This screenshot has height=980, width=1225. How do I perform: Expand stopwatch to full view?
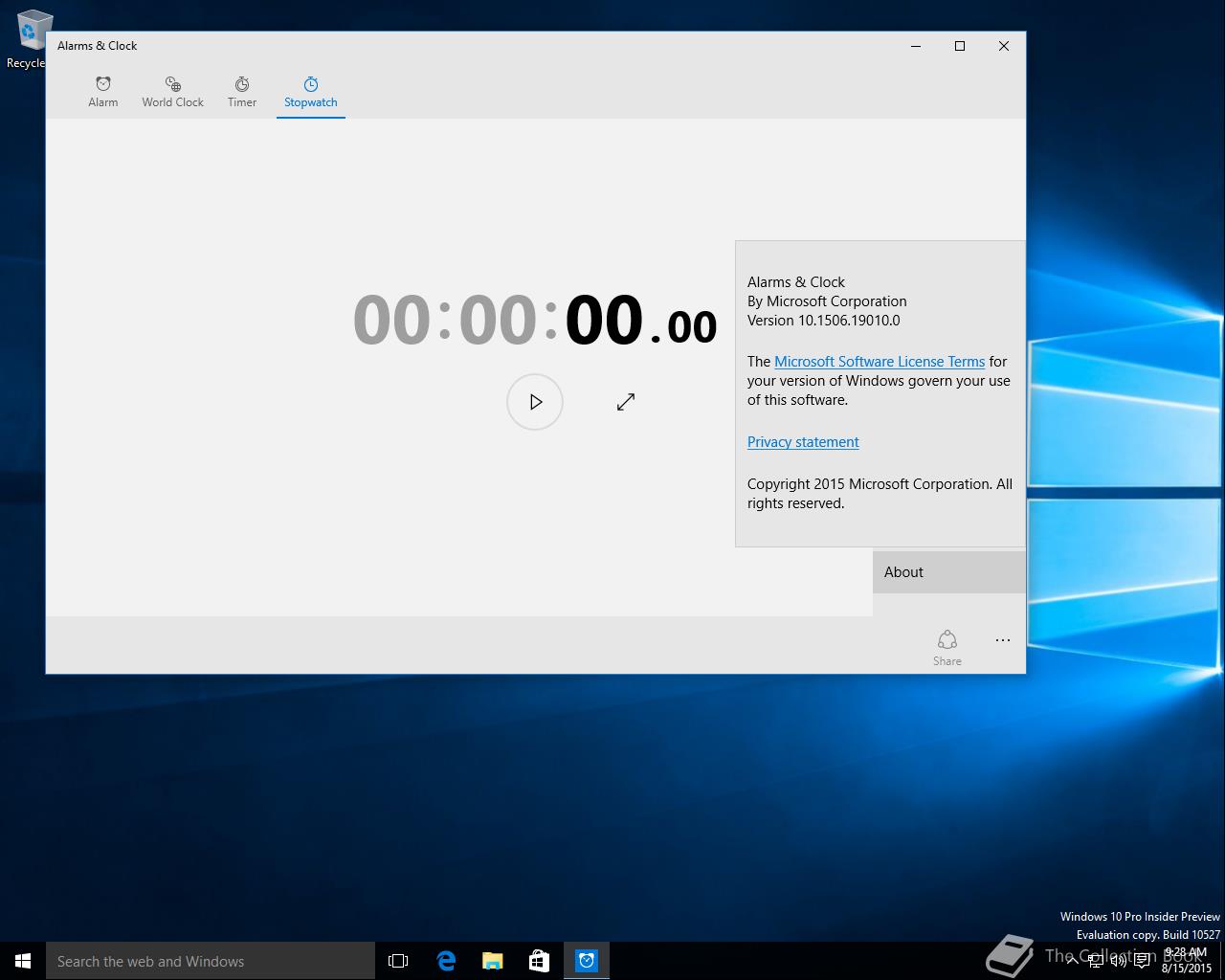tap(626, 402)
